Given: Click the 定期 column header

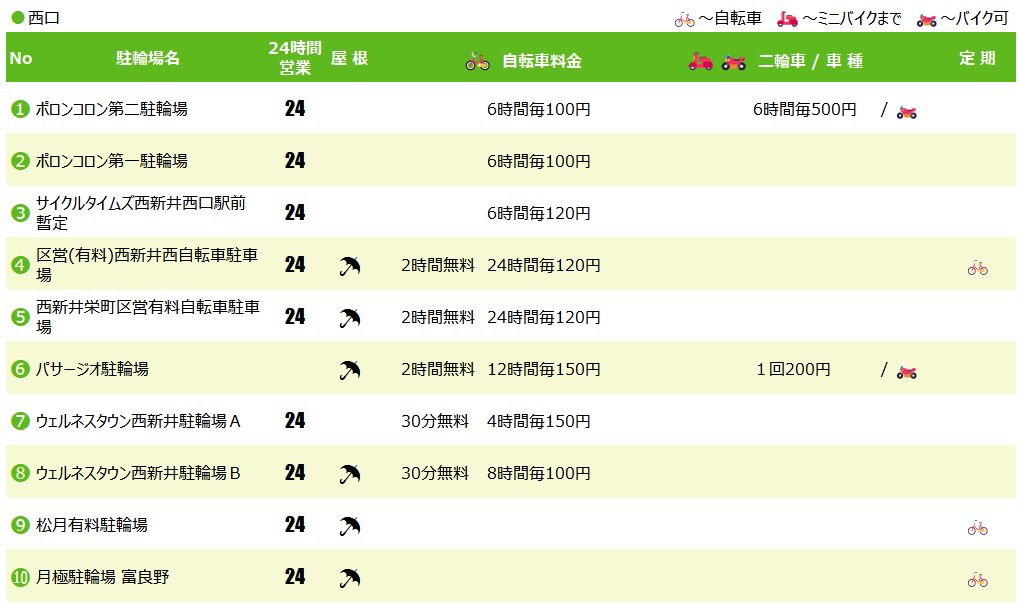Looking at the screenshot, I should tap(977, 58).
